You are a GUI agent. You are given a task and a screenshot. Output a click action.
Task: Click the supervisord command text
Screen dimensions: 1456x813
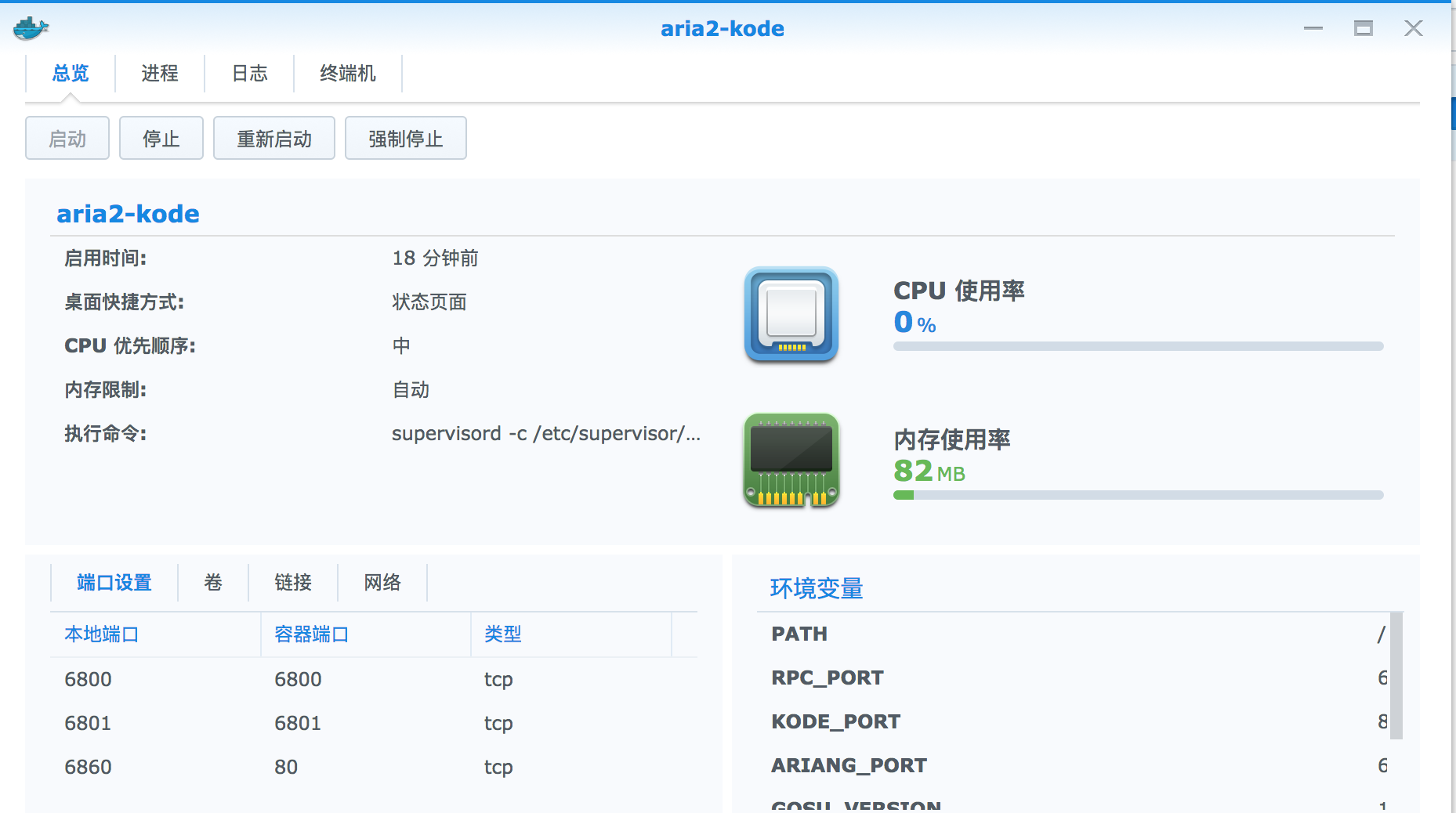click(546, 434)
